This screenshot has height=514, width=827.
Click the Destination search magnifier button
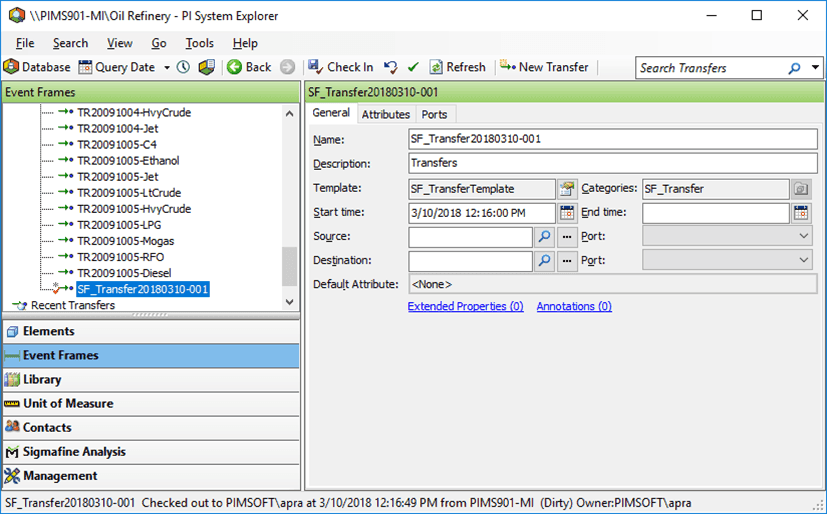coord(544,261)
